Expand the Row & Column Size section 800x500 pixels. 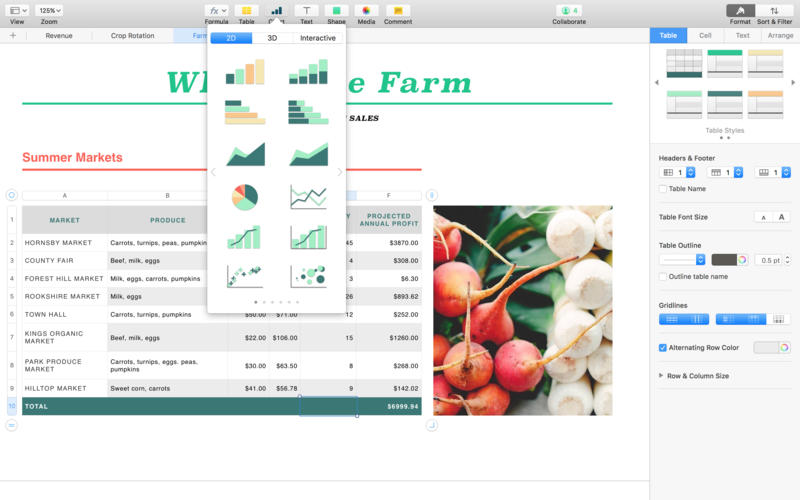[x=661, y=376]
